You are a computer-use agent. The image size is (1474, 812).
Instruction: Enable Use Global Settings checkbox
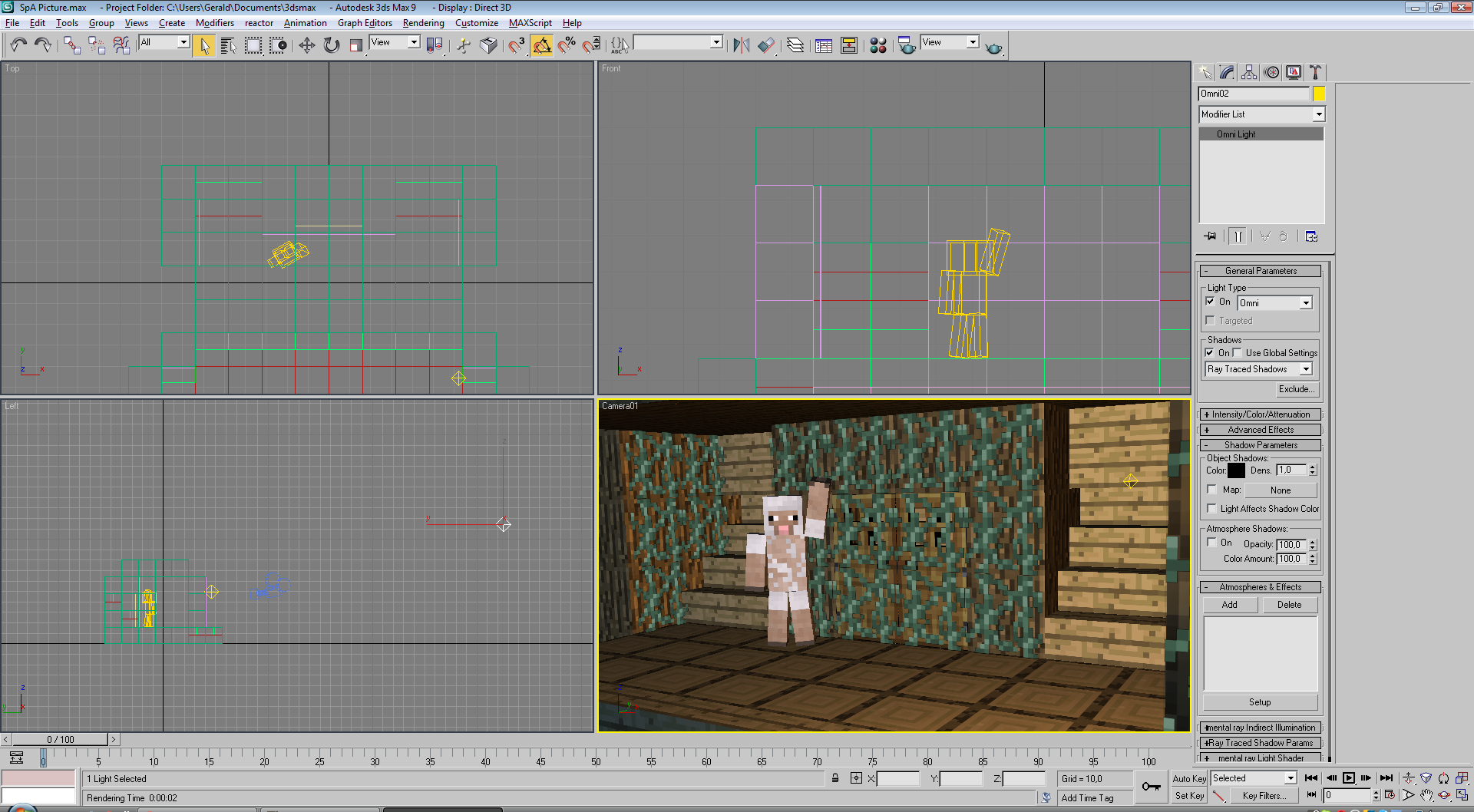(1237, 352)
